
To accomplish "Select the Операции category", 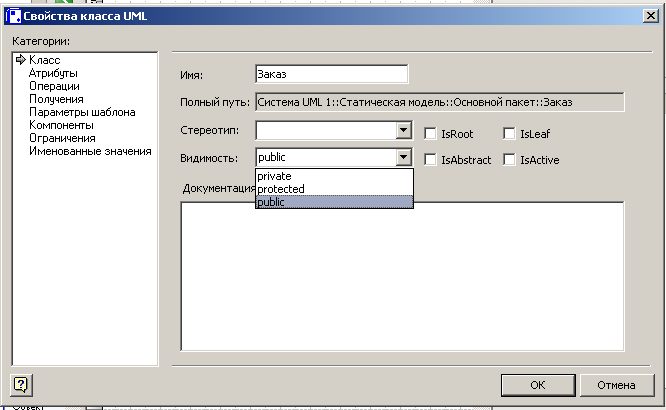I will (54, 86).
